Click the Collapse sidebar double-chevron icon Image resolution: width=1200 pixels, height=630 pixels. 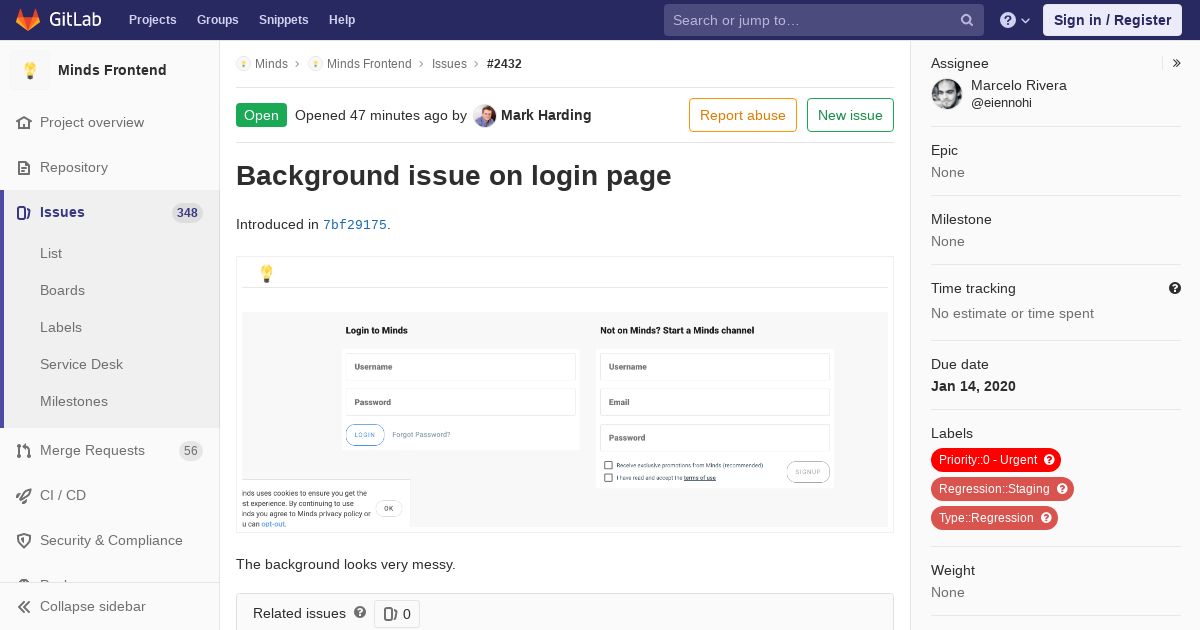pos(24,606)
